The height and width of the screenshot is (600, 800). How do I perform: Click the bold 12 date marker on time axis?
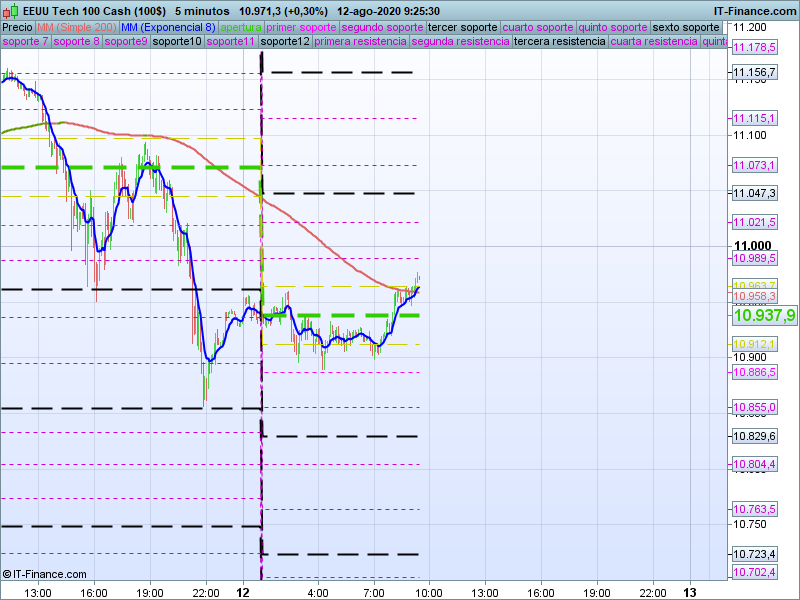pyautogui.click(x=242, y=592)
